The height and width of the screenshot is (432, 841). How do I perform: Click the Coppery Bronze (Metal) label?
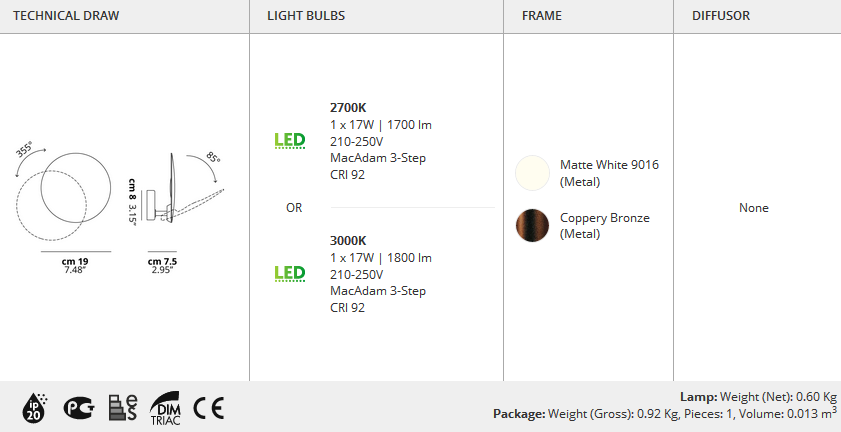605,225
